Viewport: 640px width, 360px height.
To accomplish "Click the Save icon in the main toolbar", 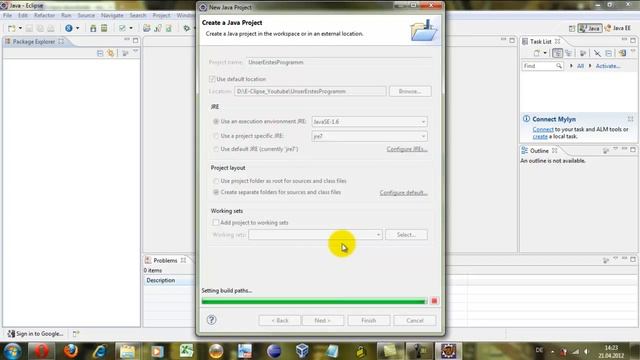I will 29,28.
